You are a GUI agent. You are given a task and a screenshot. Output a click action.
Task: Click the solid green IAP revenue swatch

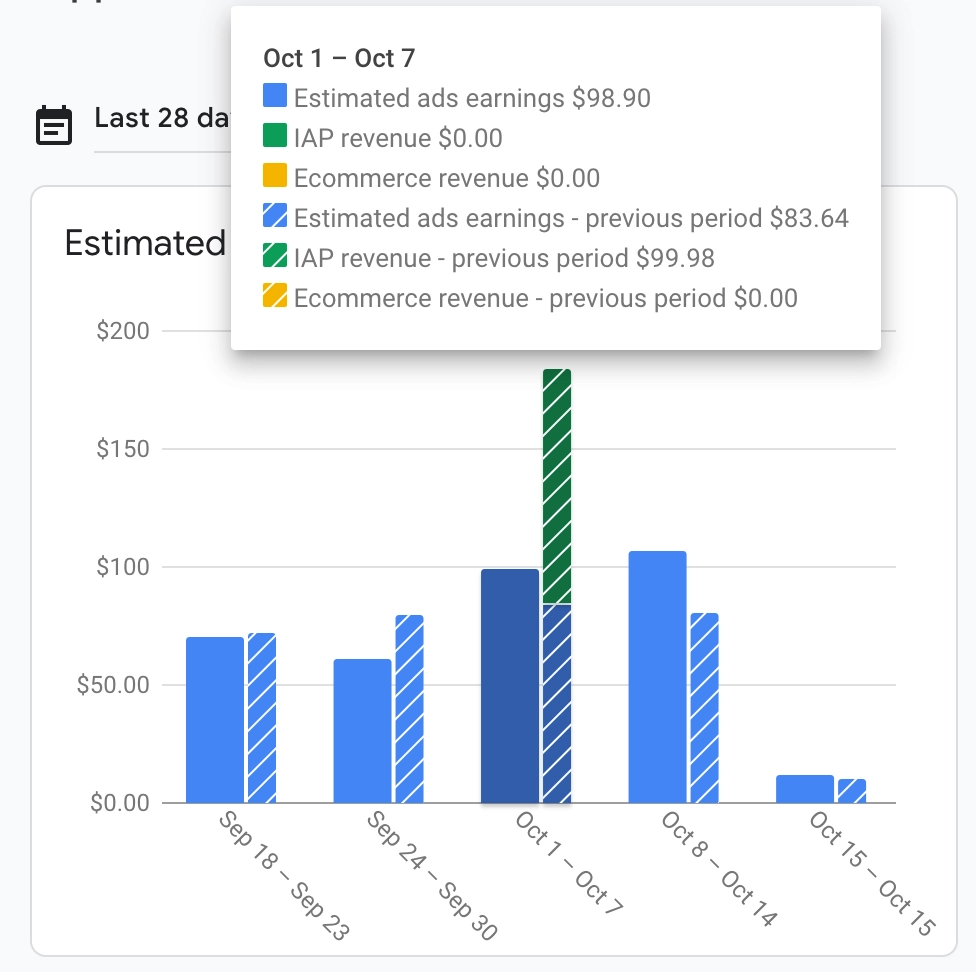click(x=276, y=137)
